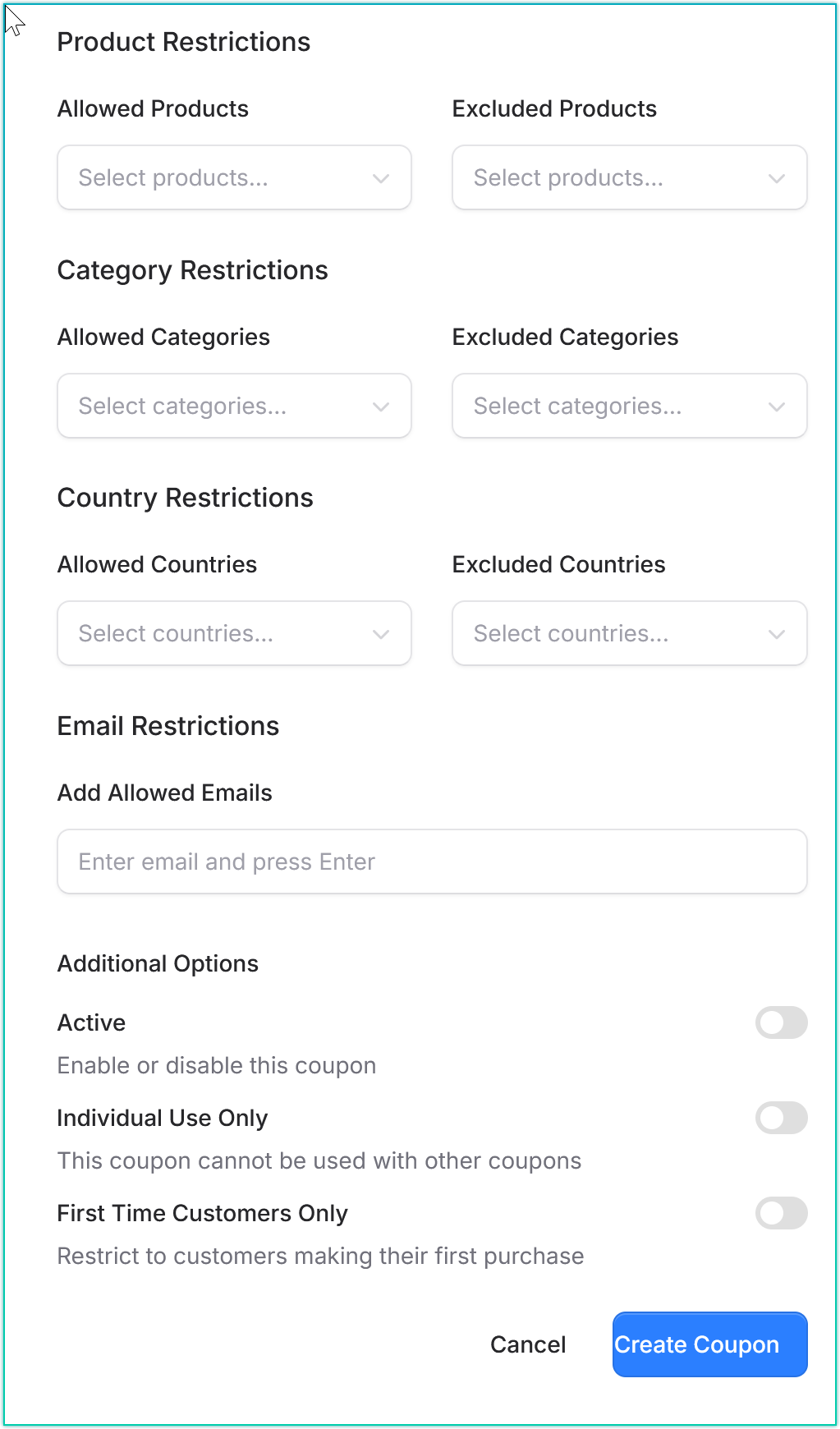Click the Individual Use Only label
The image size is (840, 1429).
[x=163, y=1118]
